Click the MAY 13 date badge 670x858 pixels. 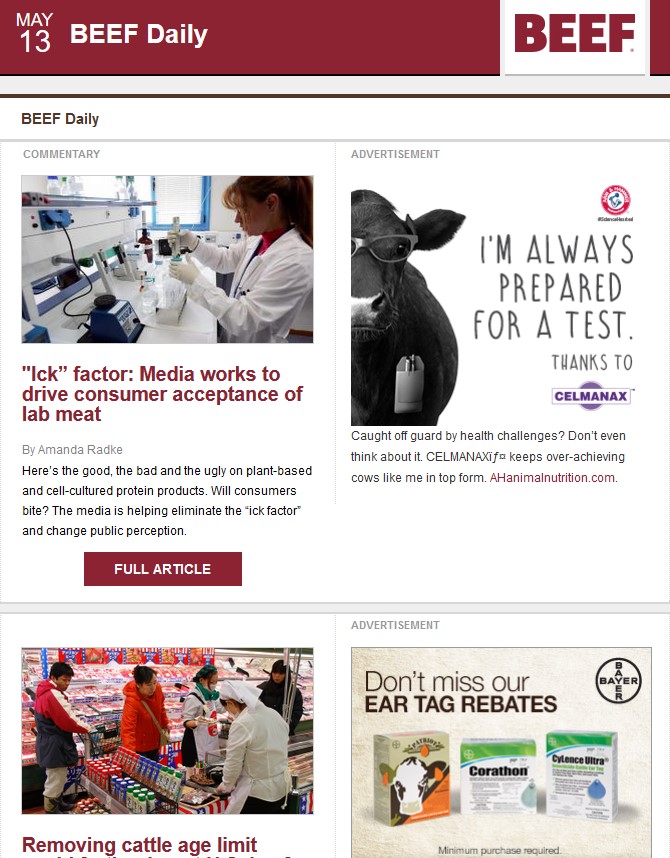(34, 33)
